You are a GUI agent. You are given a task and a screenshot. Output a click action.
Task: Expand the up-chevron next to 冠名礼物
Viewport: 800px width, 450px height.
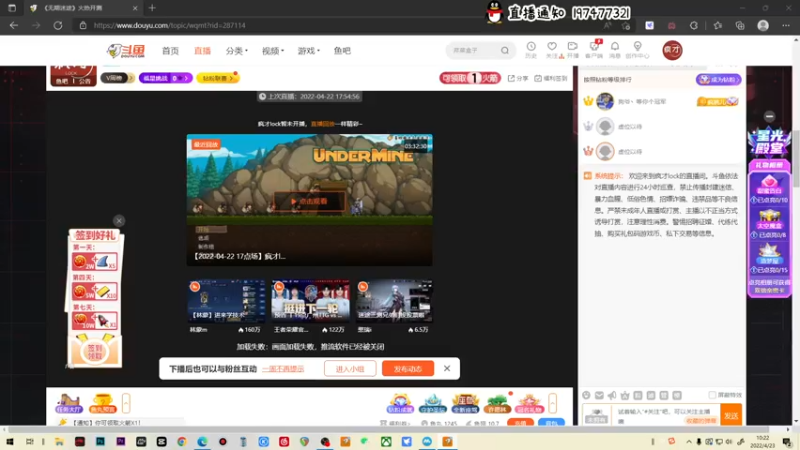coord(552,403)
